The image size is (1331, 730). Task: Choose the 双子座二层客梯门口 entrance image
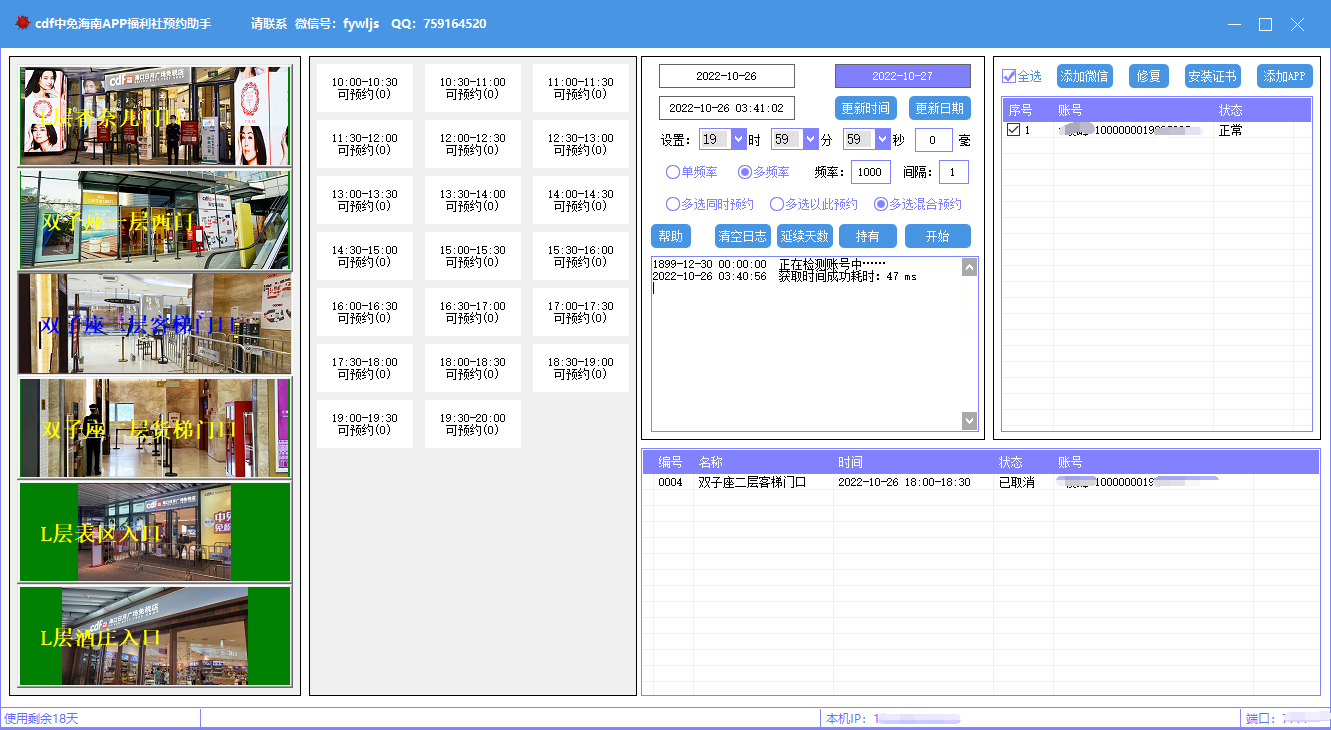tap(155, 324)
